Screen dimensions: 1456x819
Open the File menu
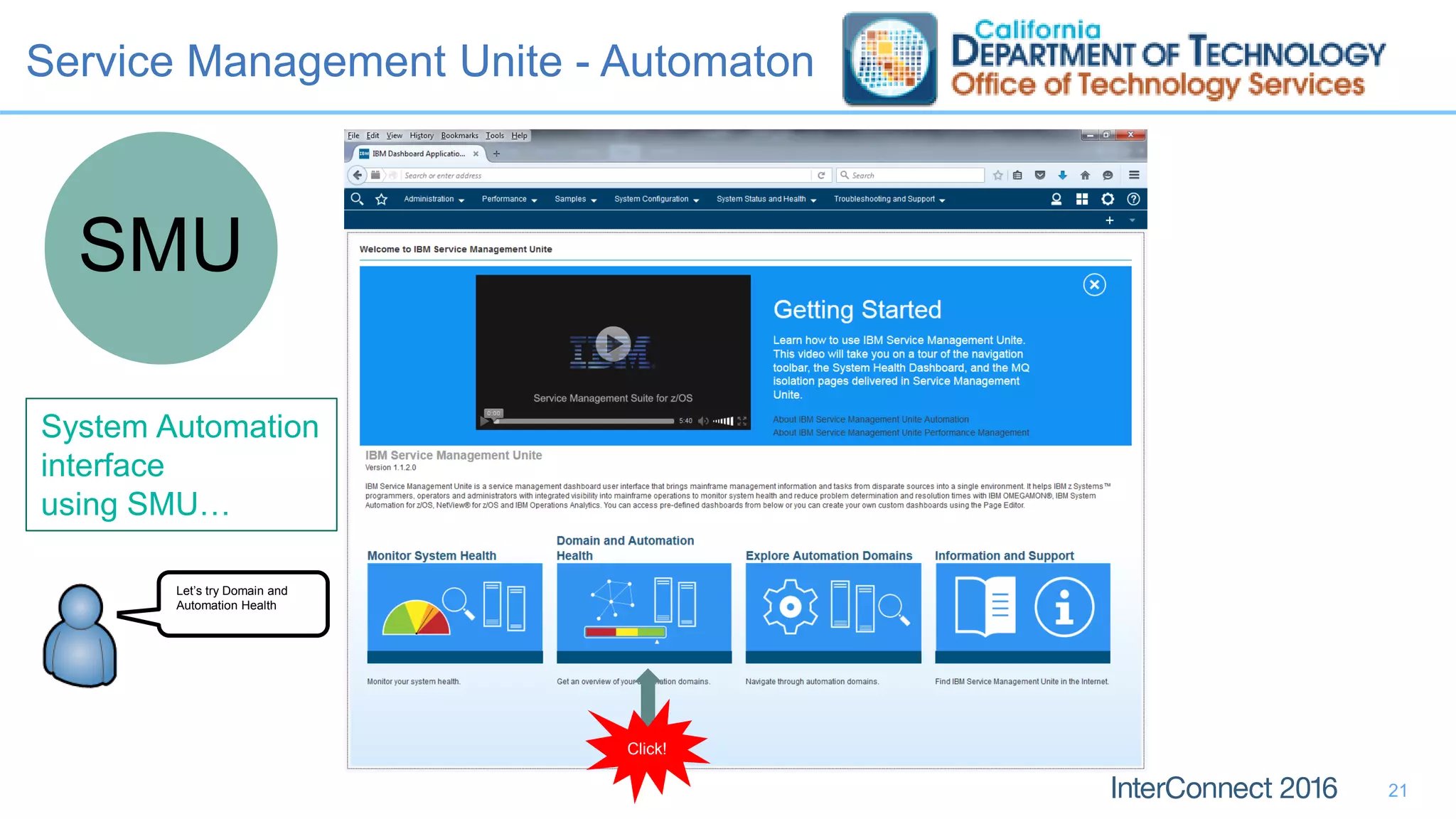pos(353,135)
